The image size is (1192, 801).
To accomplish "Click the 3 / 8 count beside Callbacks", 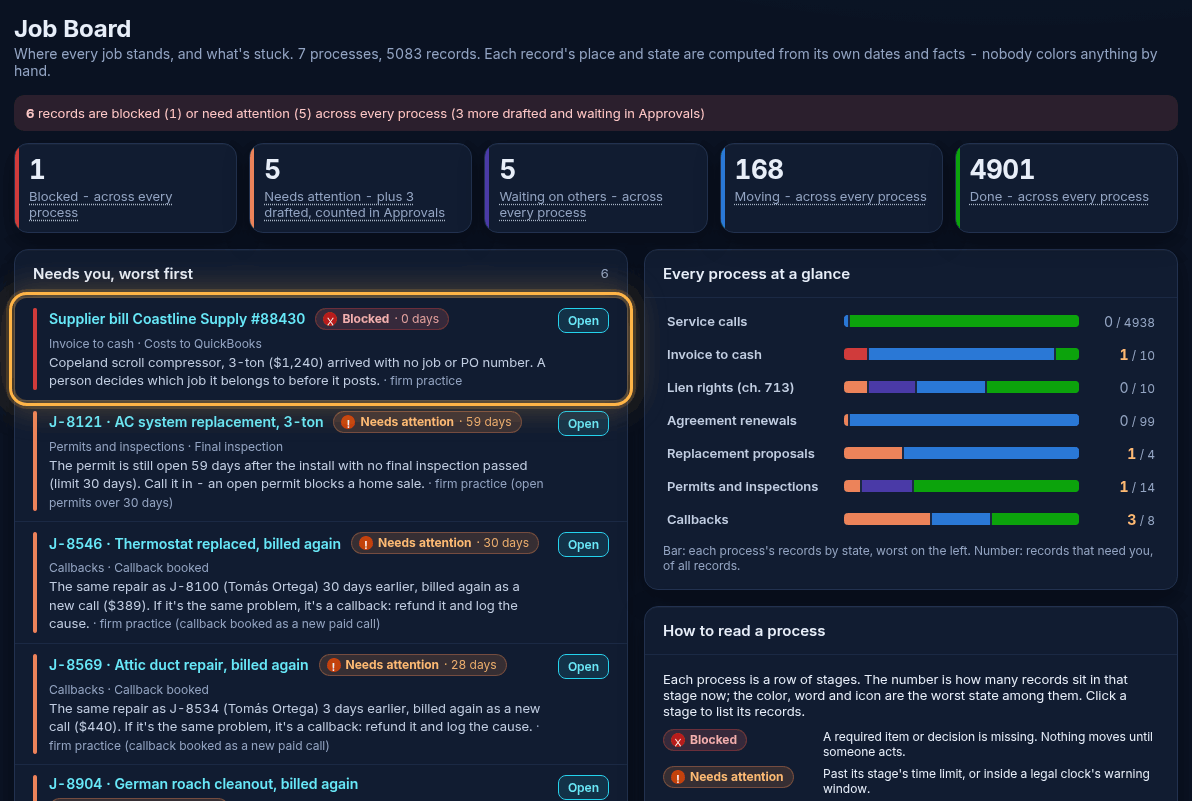I will pos(1140,520).
